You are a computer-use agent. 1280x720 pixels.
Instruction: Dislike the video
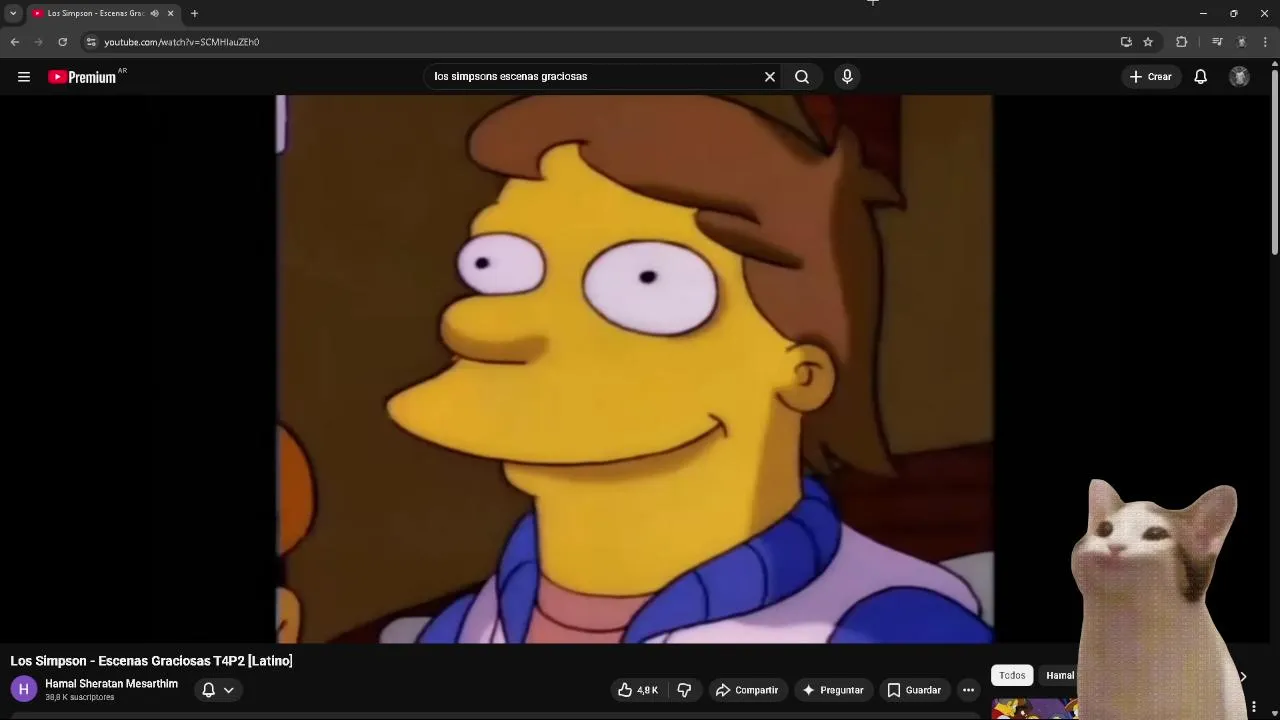(684, 690)
